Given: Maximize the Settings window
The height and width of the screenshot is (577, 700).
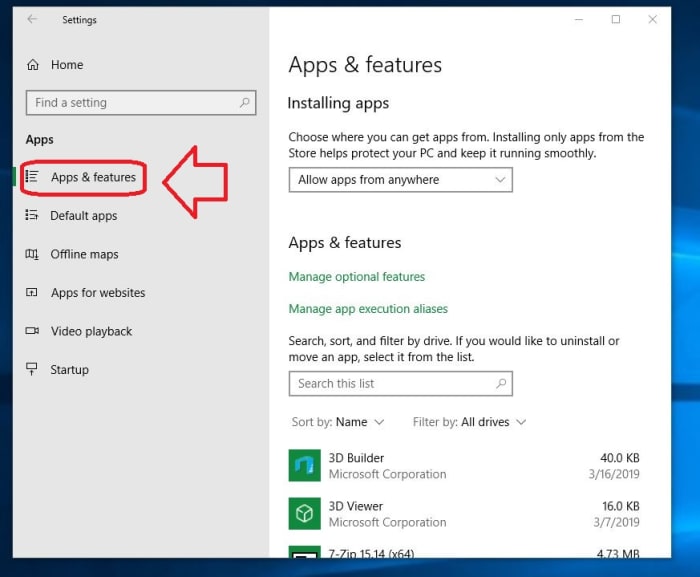Looking at the screenshot, I should 616,19.
